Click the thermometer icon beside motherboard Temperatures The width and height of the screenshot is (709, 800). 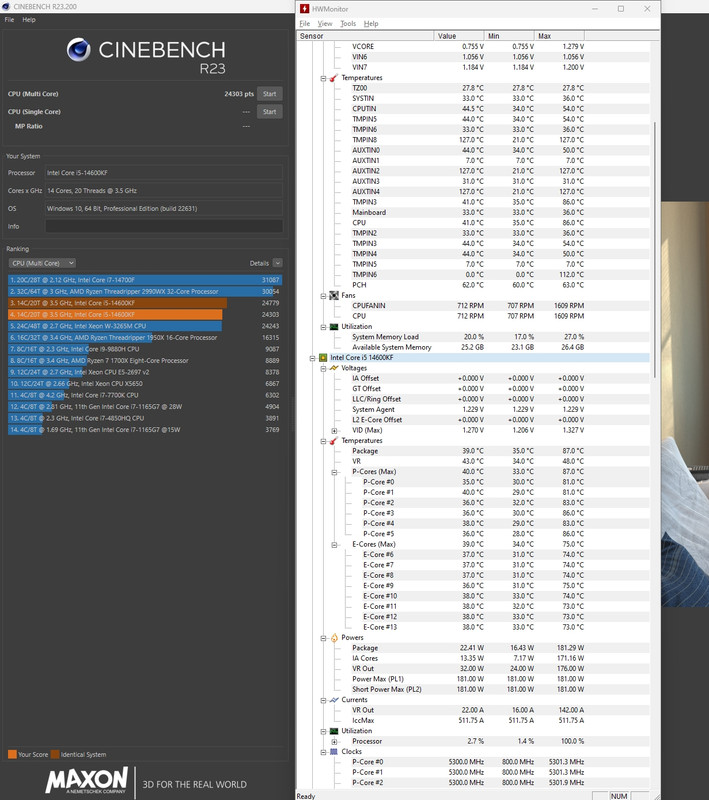pyautogui.click(x=334, y=78)
